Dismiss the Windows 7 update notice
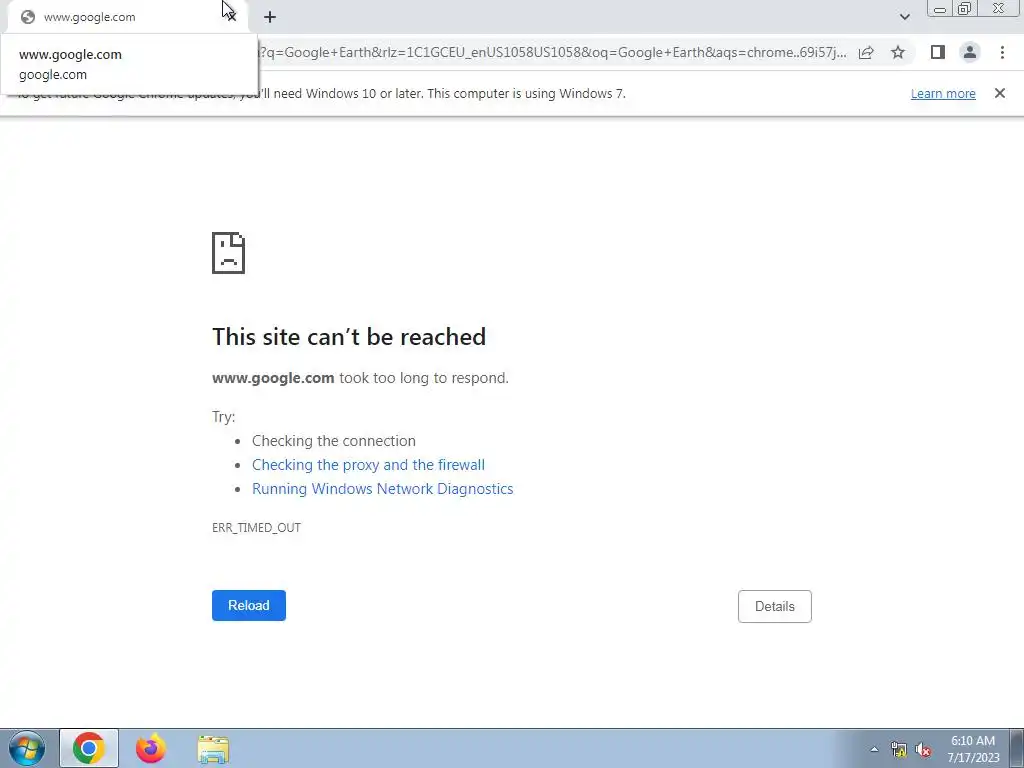Viewport: 1024px width, 768px height. coord(999,93)
